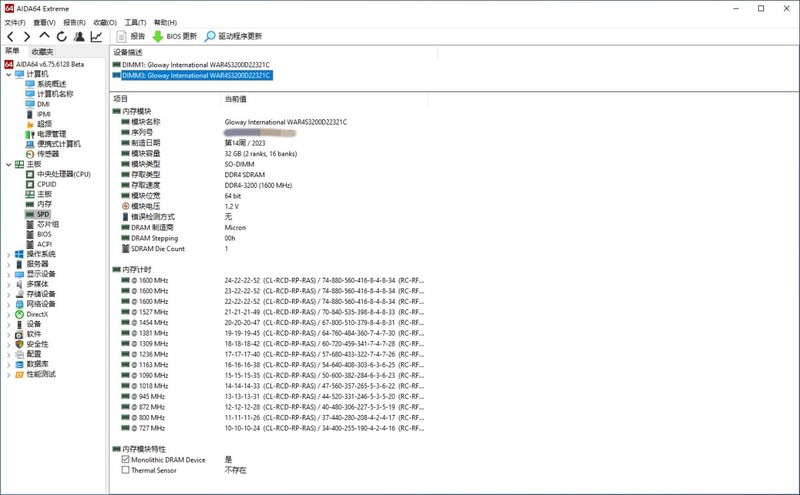The height and width of the screenshot is (495, 800).
Task: Open the 报告(R) menu
Action: 74,22
